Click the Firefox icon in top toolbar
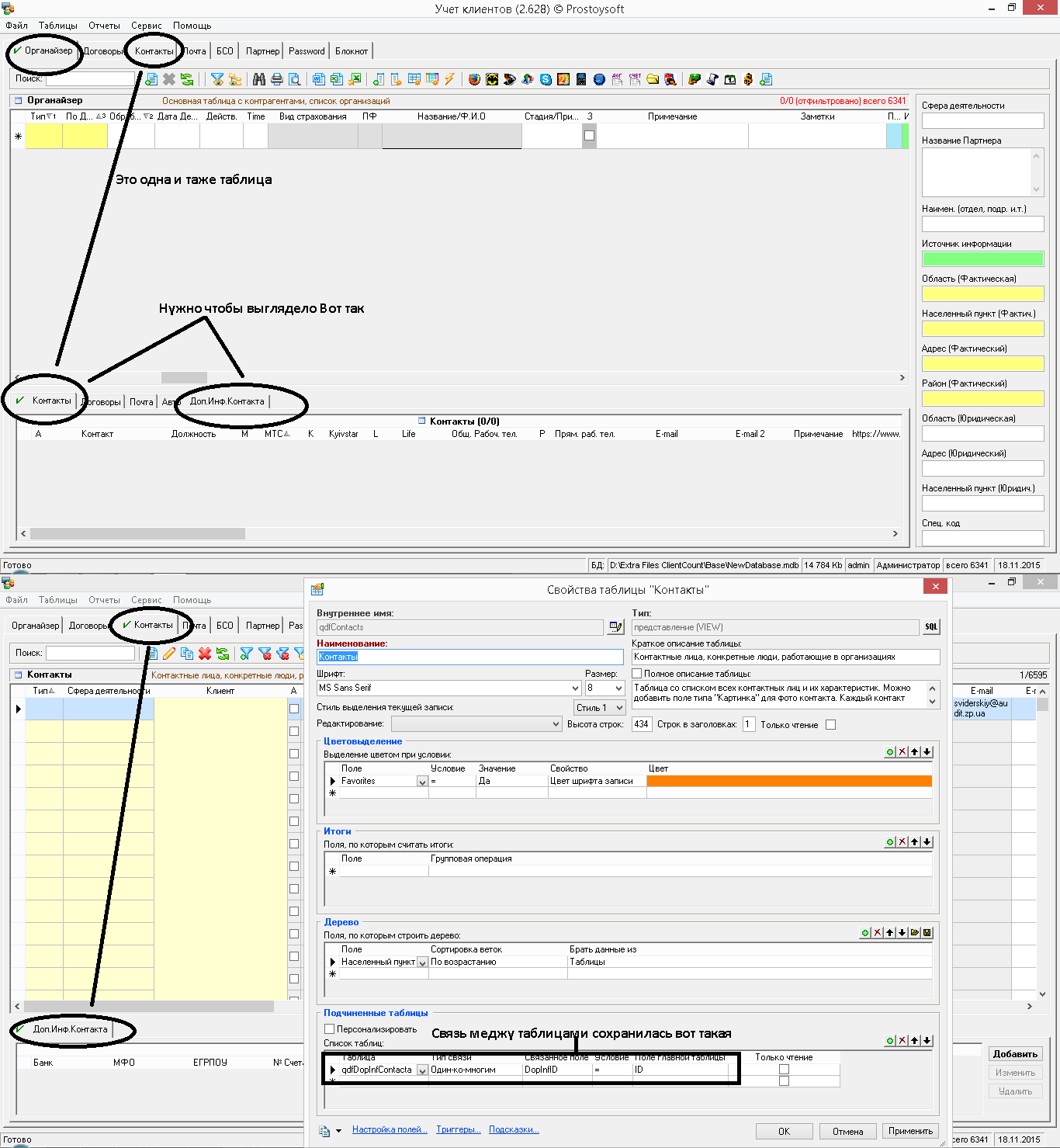Screen dimensions: 1060x1148 click(474, 79)
